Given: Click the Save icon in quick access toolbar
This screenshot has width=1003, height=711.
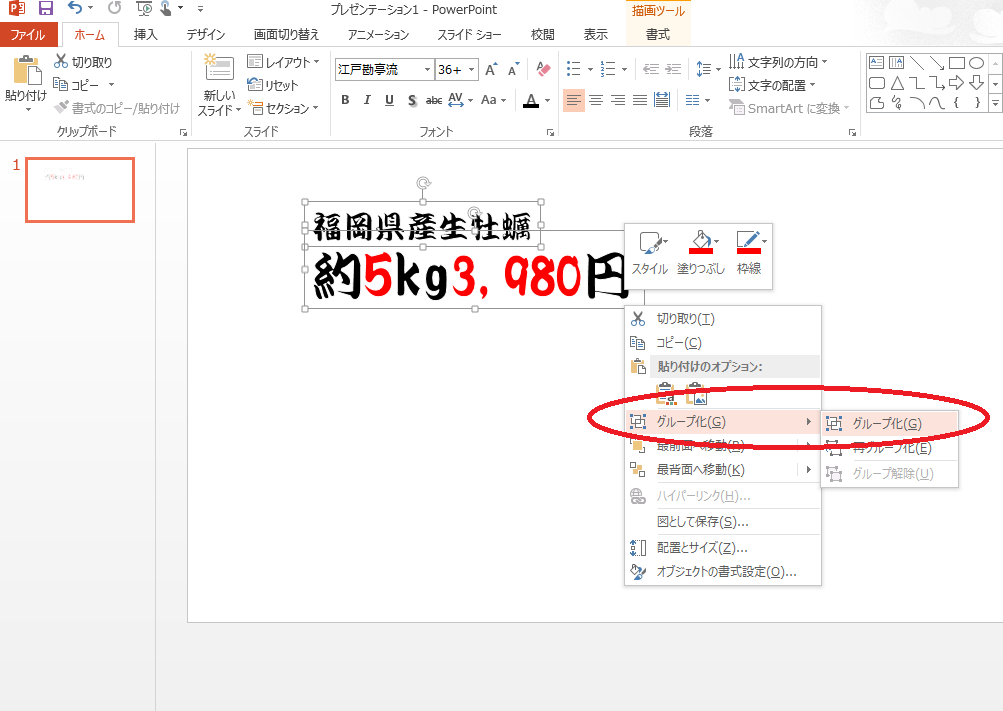Looking at the screenshot, I should [44, 8].
